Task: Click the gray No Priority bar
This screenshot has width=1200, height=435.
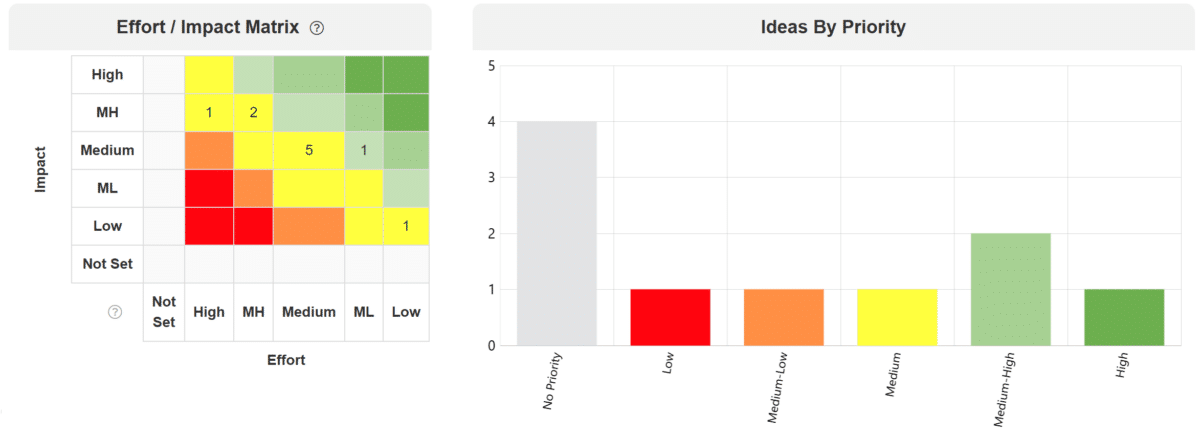Action: point(557,234)
